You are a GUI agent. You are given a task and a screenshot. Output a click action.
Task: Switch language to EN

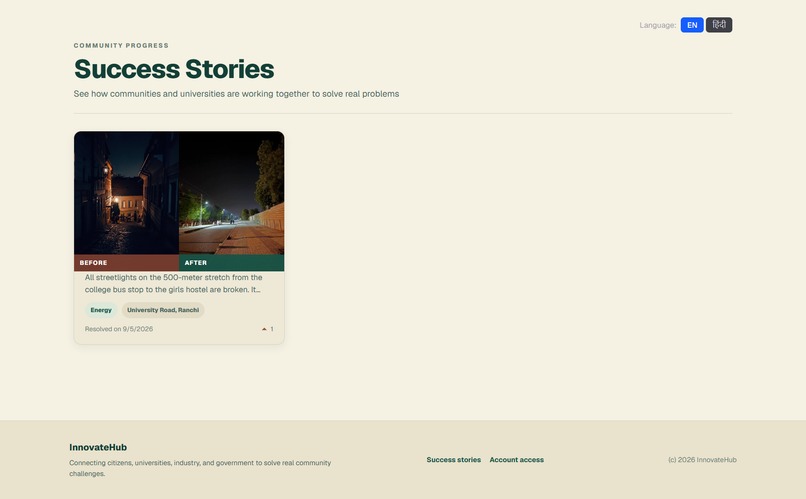pos(692,25)
